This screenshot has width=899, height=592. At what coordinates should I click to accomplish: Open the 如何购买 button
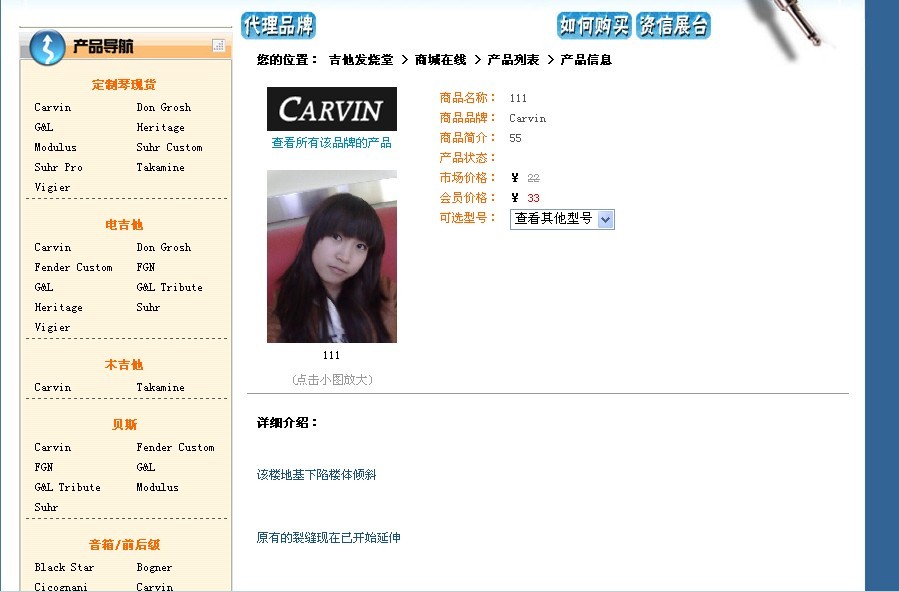pos(594,26)
